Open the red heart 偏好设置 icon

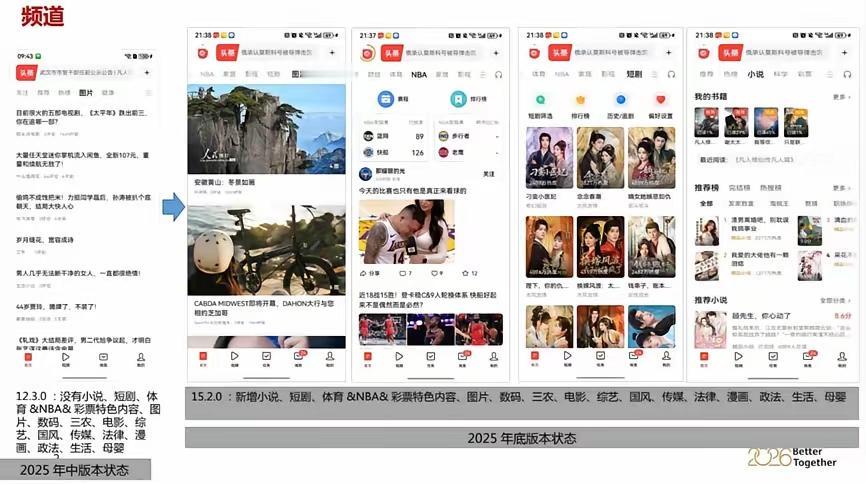tap(661, 100)
